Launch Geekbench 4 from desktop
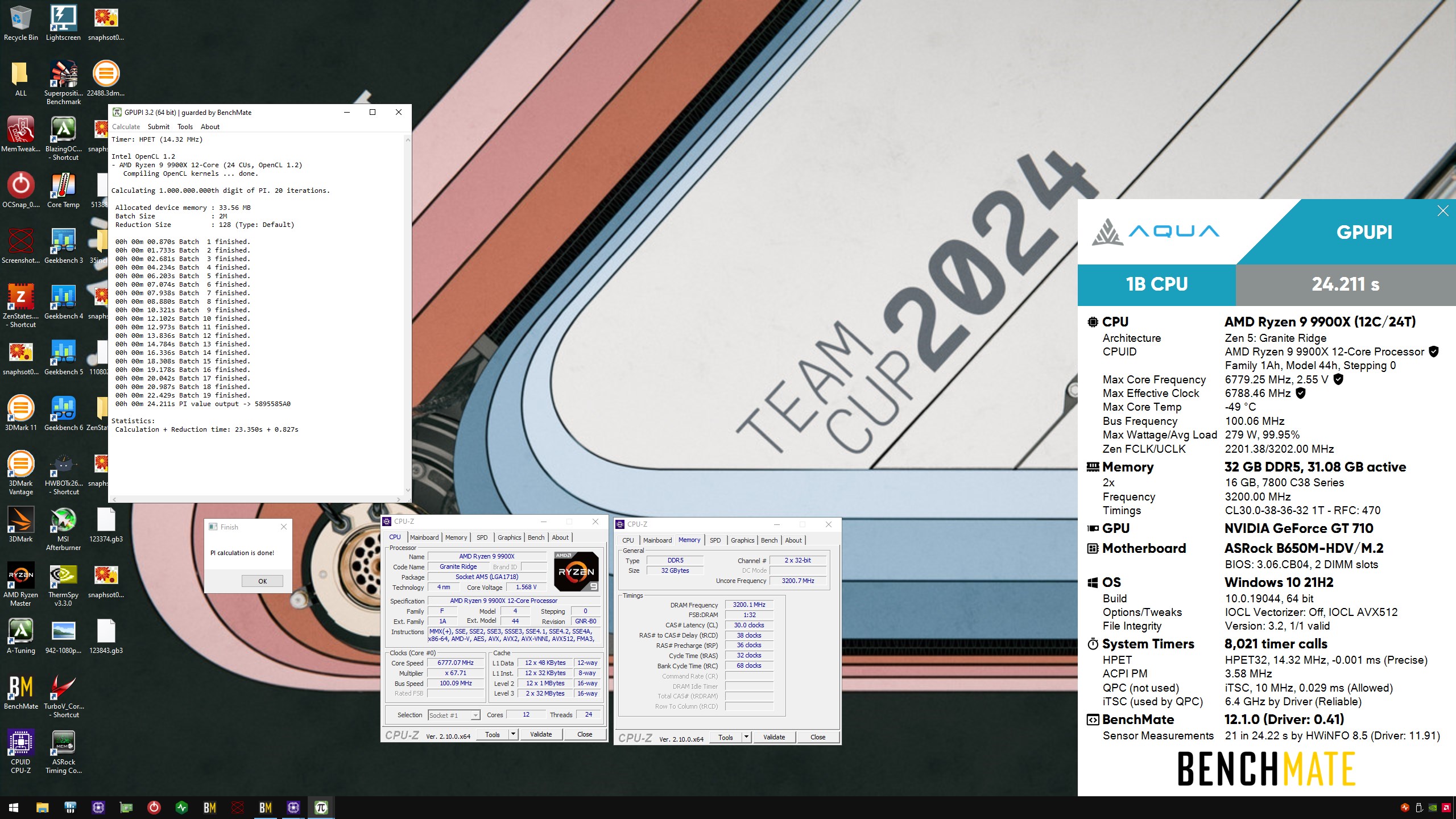This screenshot has width=1456, height=819. [x=63, y=301]
